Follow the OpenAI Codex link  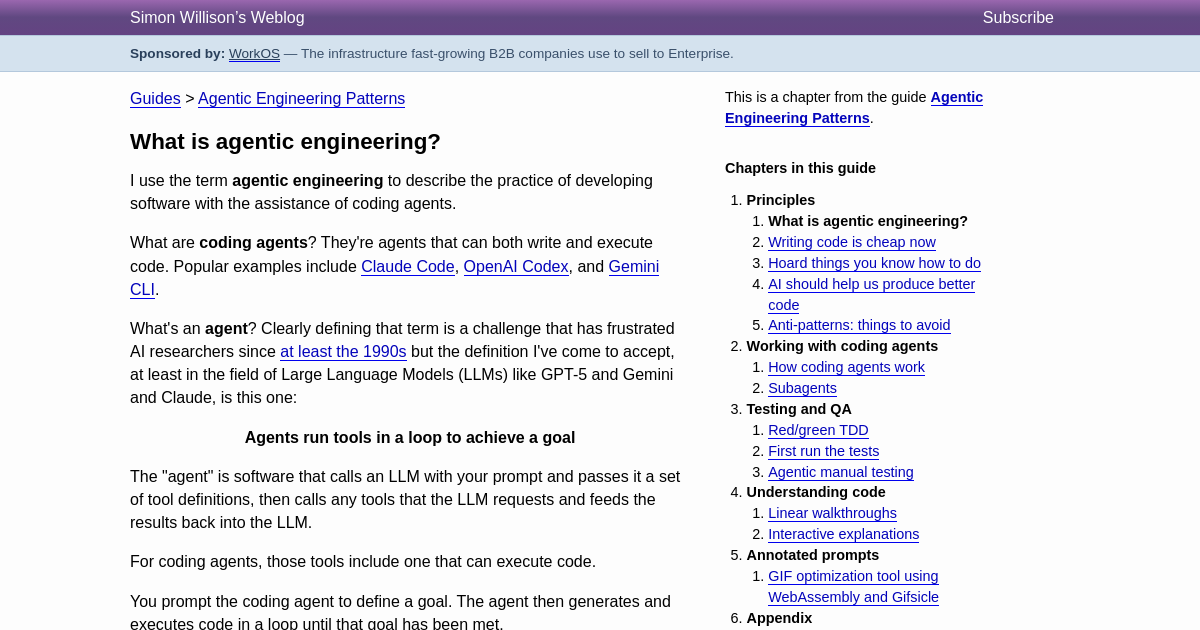pyautogui.click(x=515, y=267)
